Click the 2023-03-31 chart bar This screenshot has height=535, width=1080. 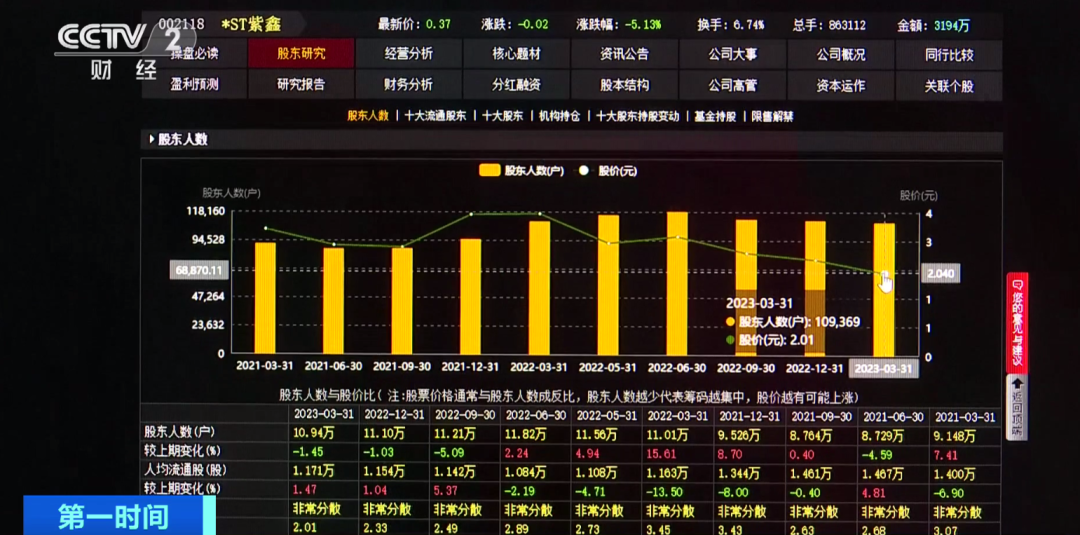pos(884,289)
